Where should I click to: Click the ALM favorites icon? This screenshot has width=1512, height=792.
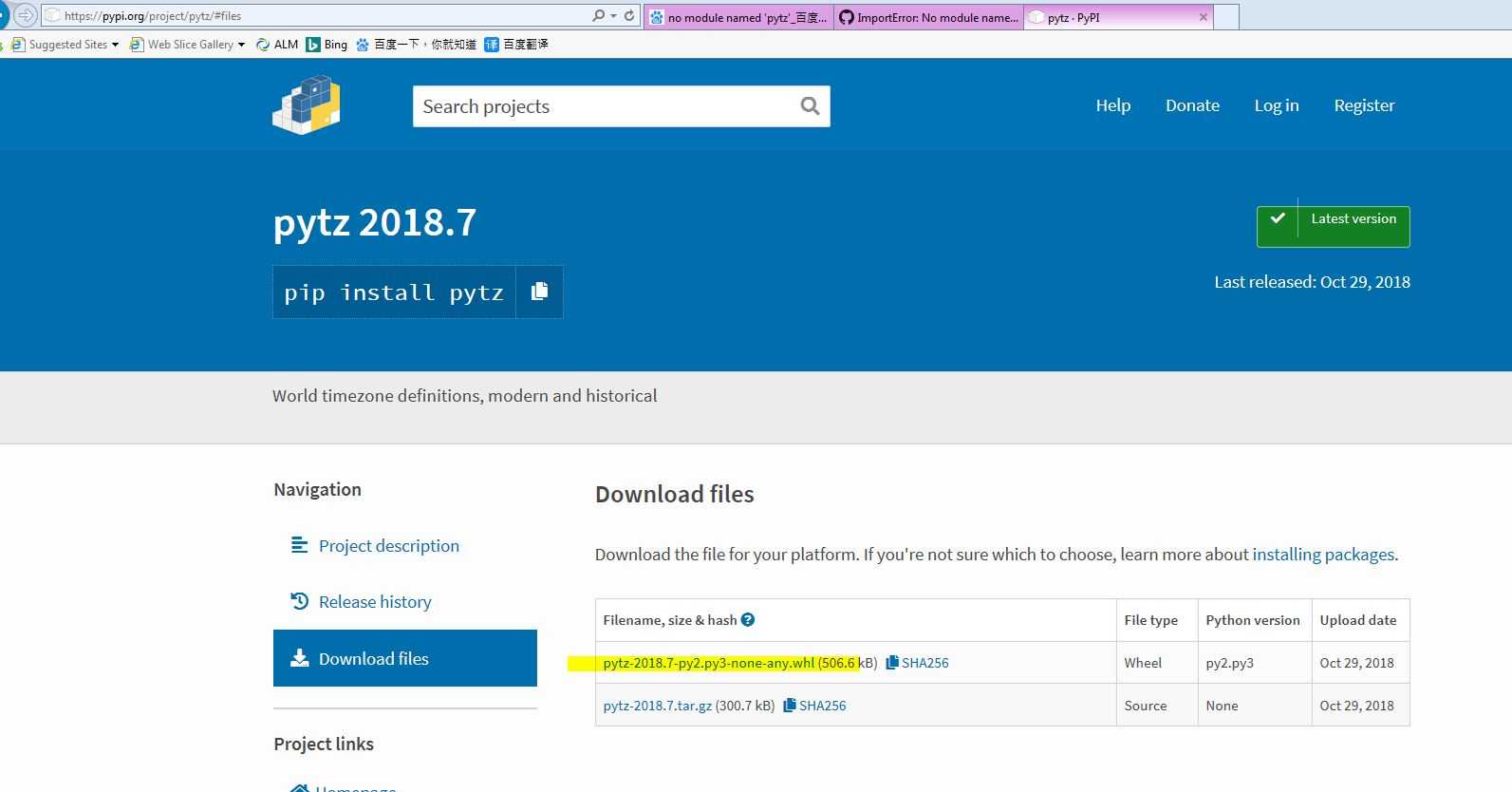pos(263,45)
